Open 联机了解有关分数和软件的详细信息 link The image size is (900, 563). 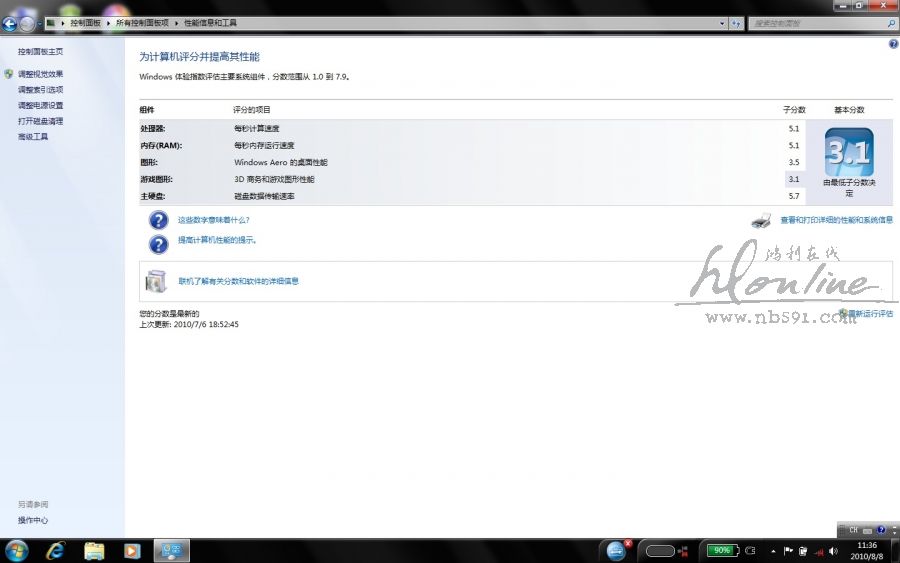coord(238,281)
